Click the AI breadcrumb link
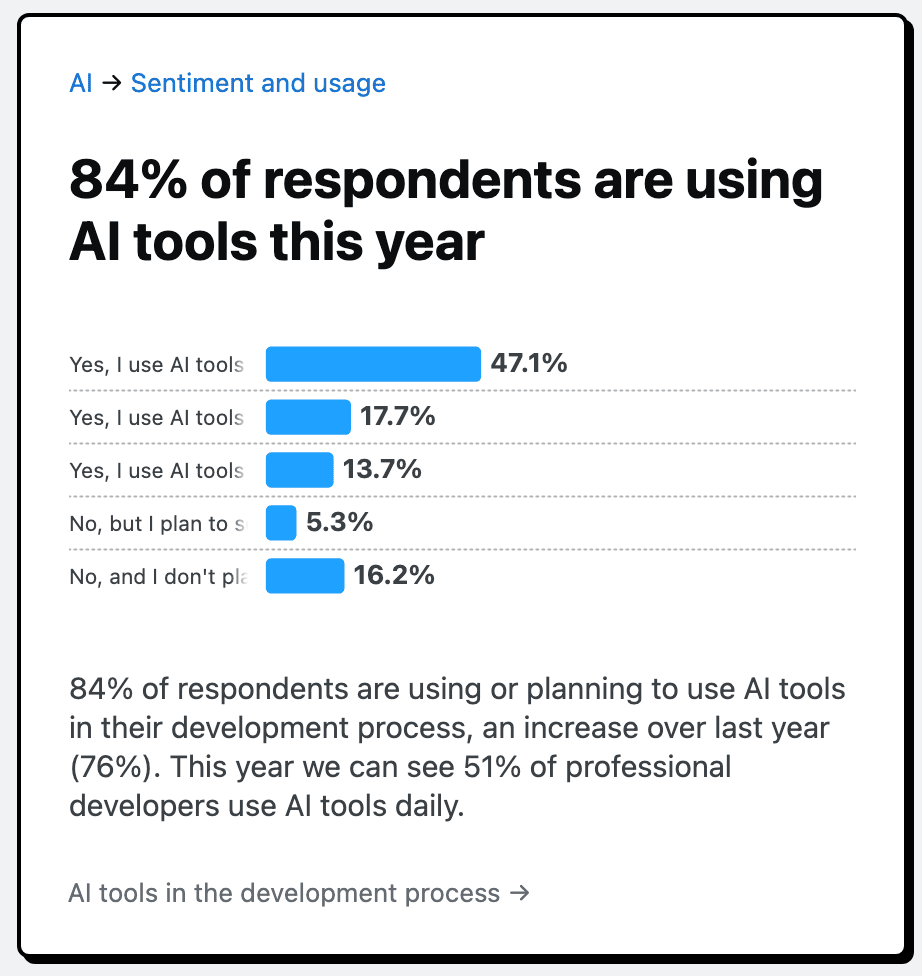922x976 pixels. pos(80,83)
